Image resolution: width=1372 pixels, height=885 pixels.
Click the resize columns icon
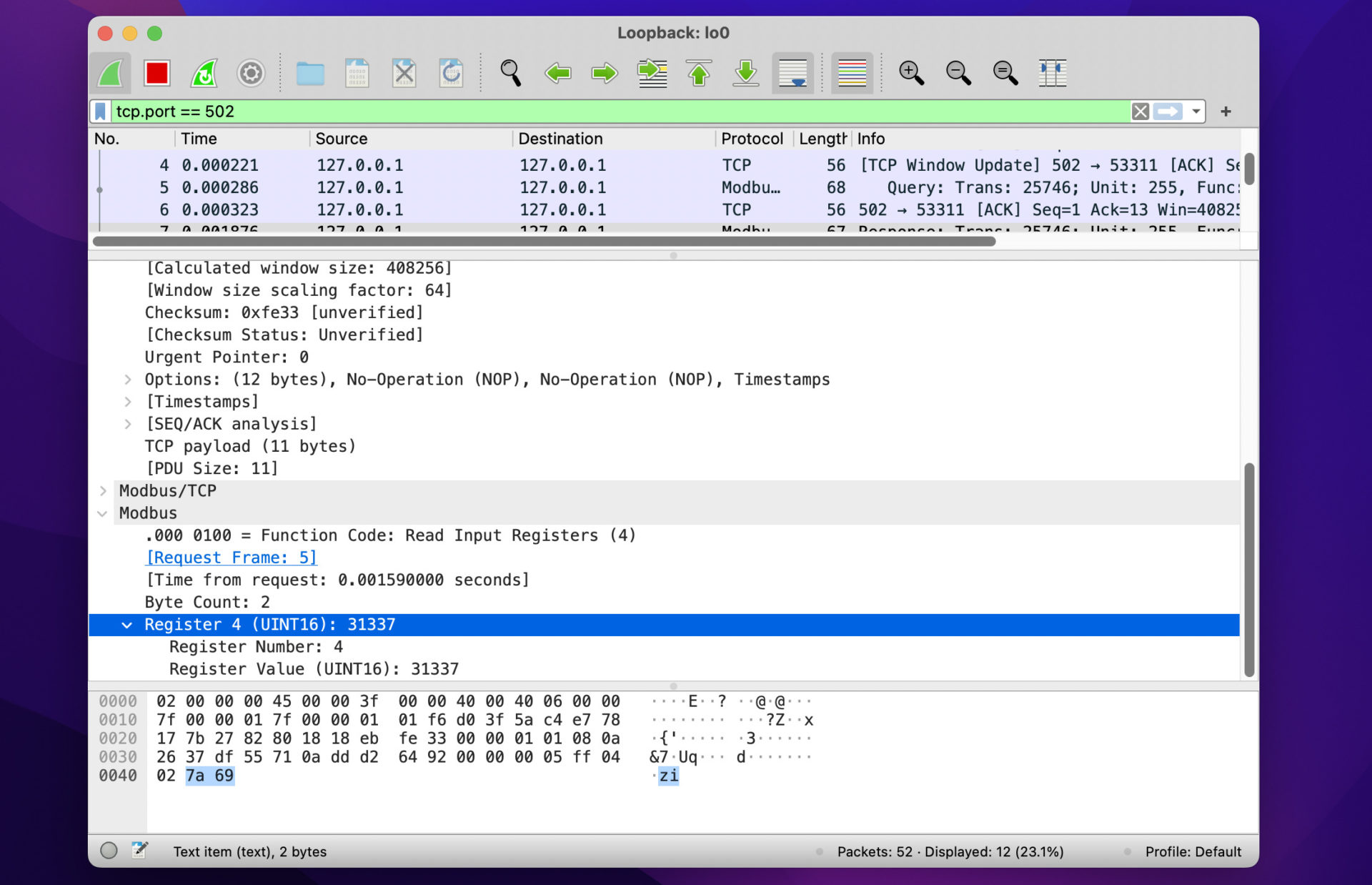(1052, 73)
